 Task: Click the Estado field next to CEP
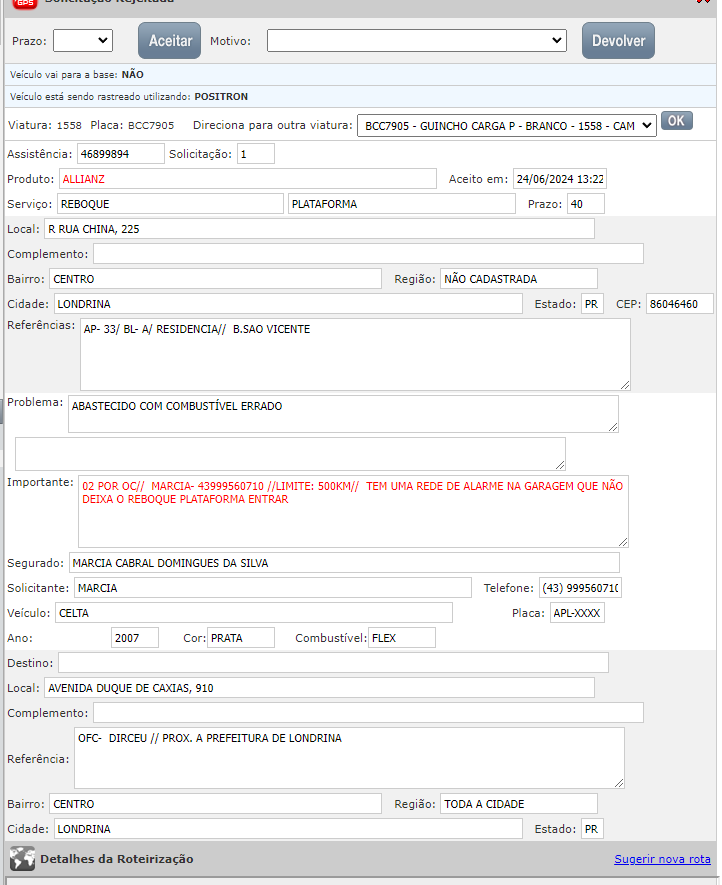coord(592,304)
